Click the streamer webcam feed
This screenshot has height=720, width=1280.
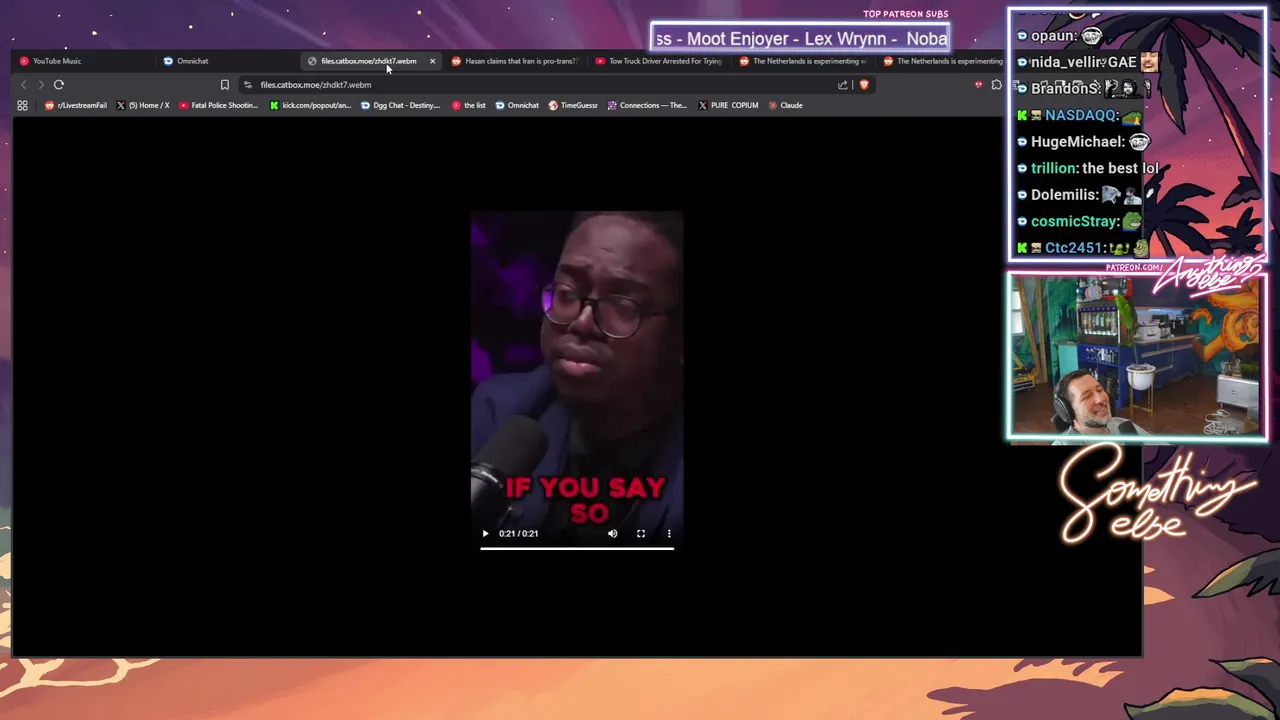pos(1138,356)
